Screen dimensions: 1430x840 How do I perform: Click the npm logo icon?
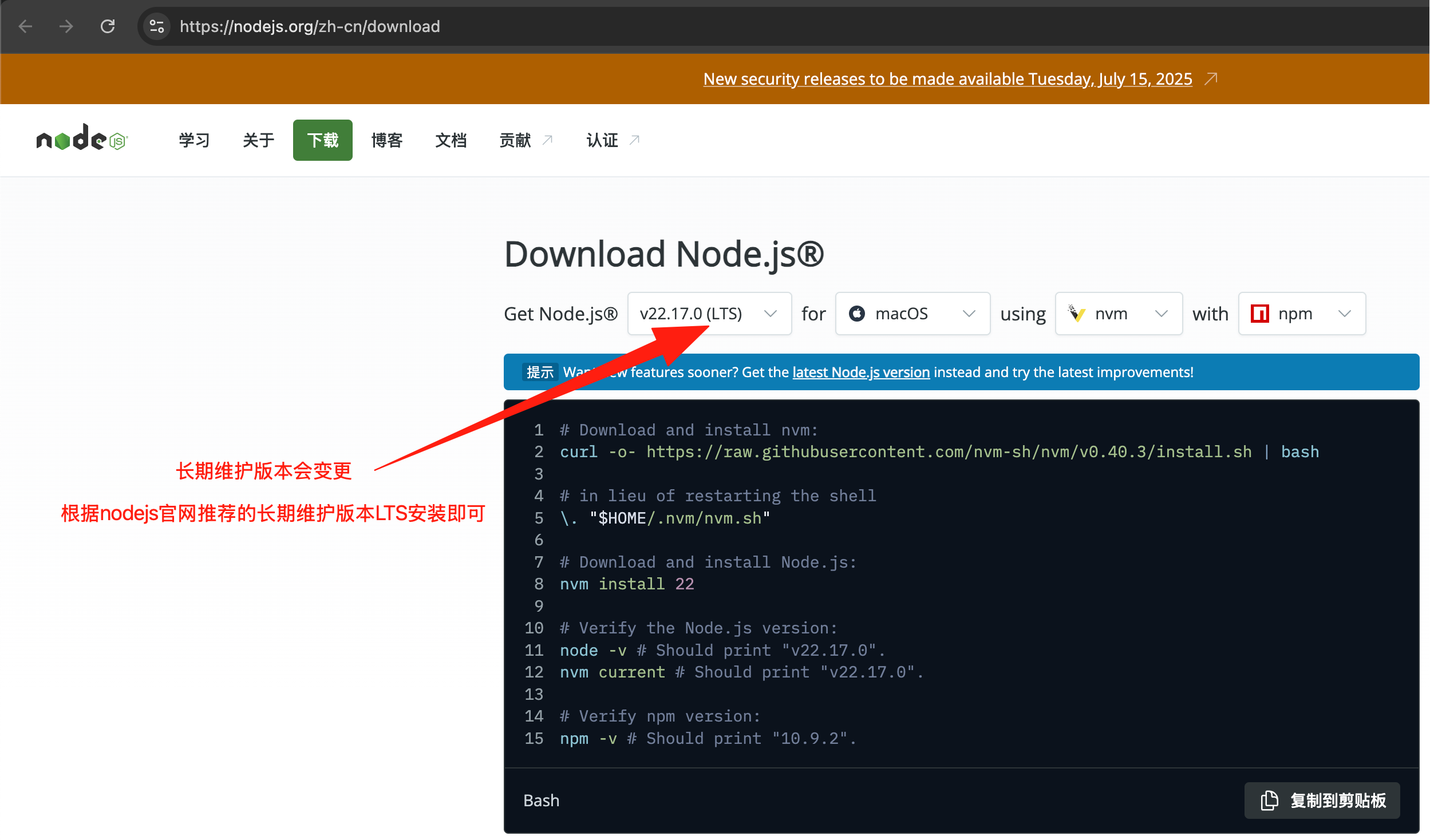[x=1259, y=314]
